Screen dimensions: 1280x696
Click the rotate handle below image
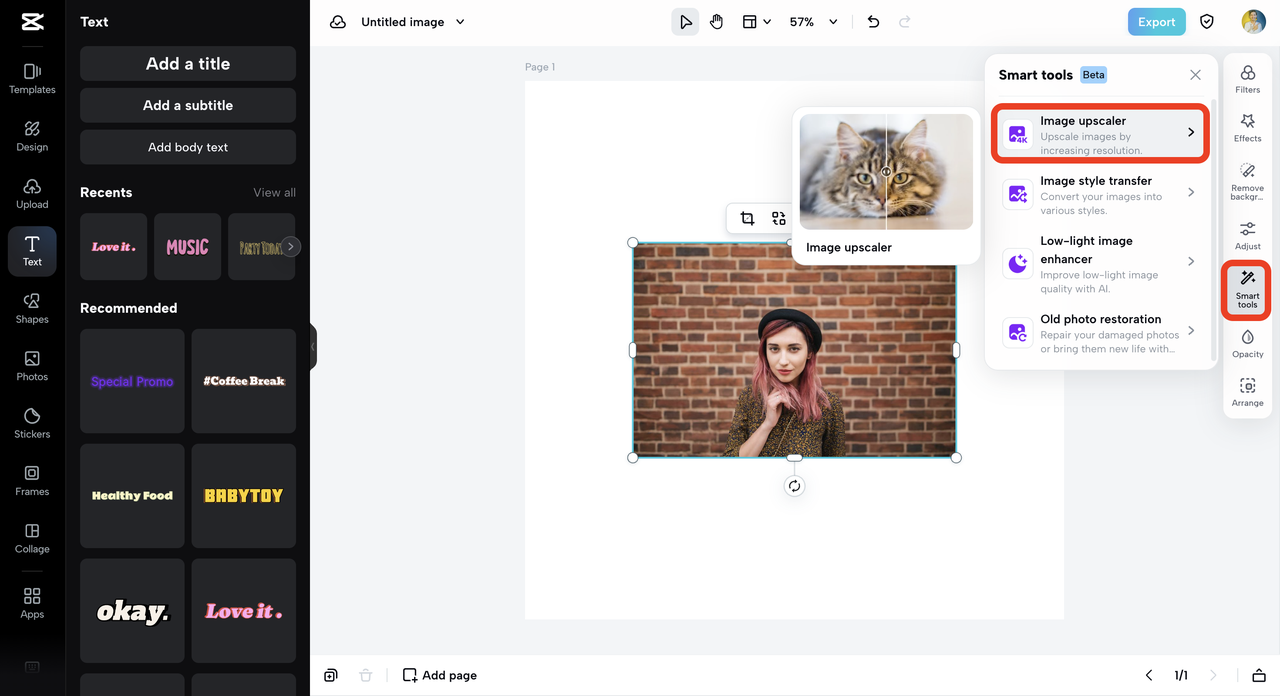point(794,486)
